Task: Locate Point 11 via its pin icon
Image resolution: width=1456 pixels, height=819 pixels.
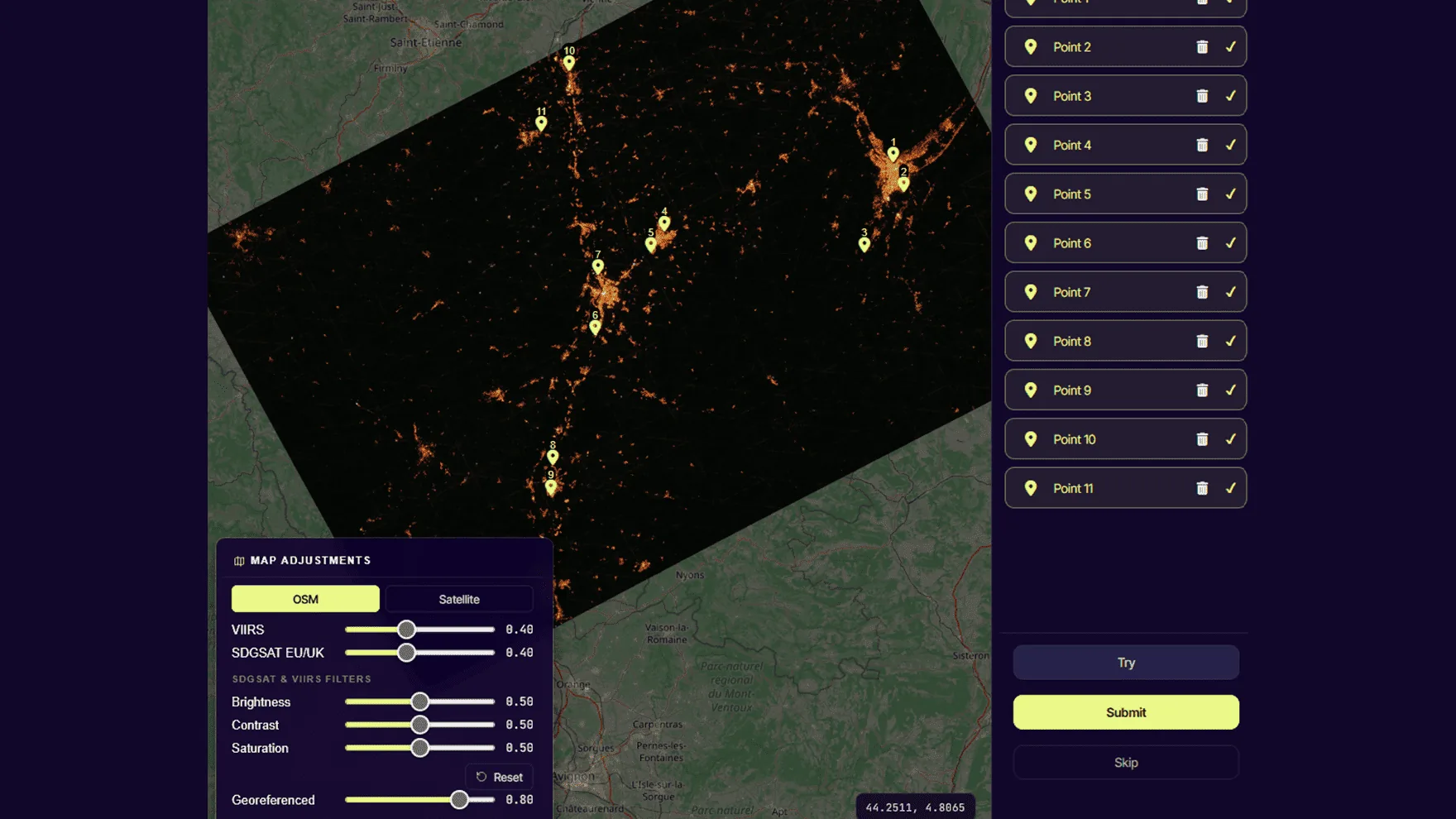Action: point(1031,488)
